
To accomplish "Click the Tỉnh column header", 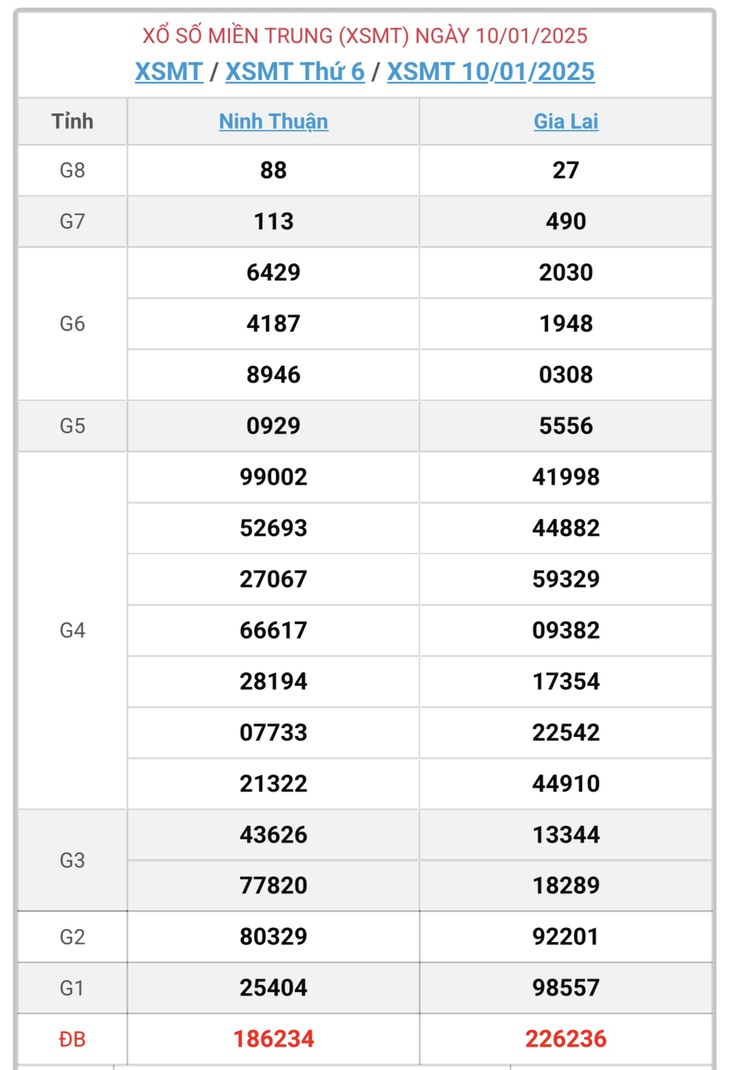I will point(72,121).
